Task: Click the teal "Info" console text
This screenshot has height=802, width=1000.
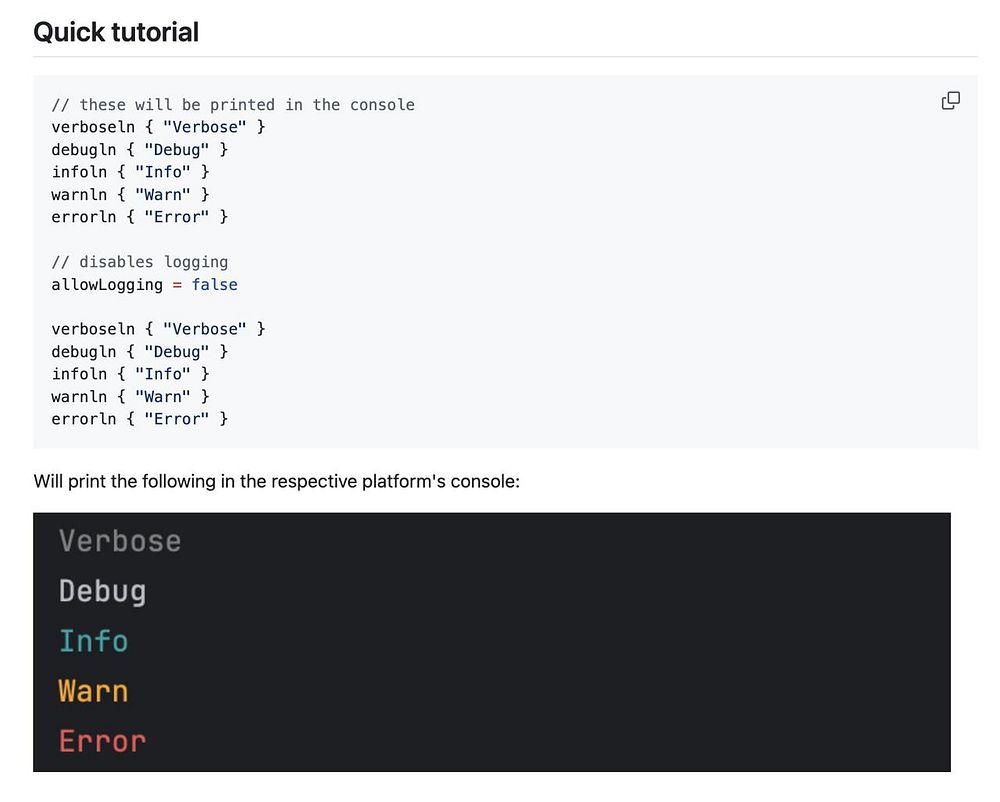Action: click(93, 641)
